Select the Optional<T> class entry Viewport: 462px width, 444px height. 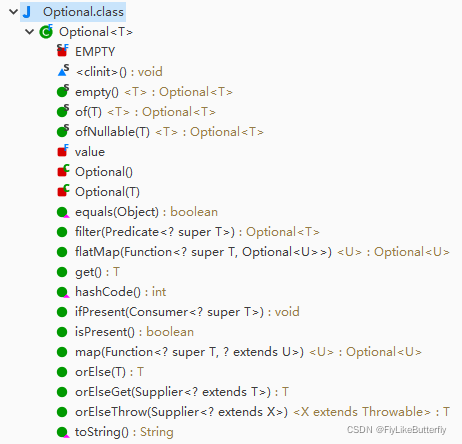(96, 32)
